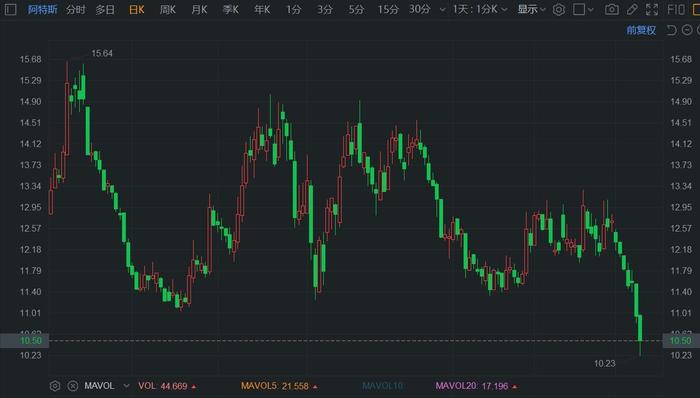Expand the MAVOL indicator dropdown
The image size is (700, 398).
pyautogui.click(x=126, y=386)
